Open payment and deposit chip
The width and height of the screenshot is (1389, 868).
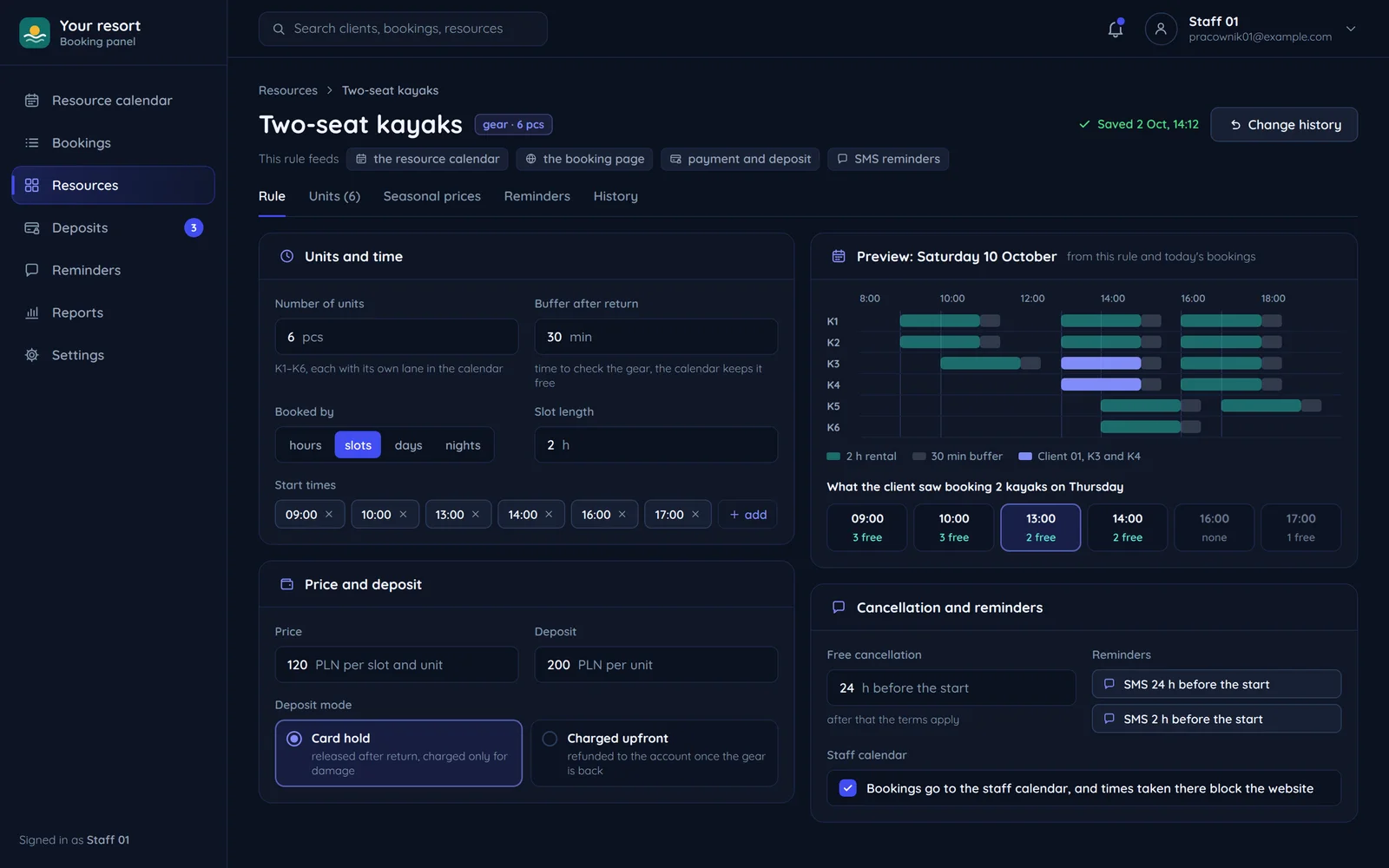click(x=741, y=159)
